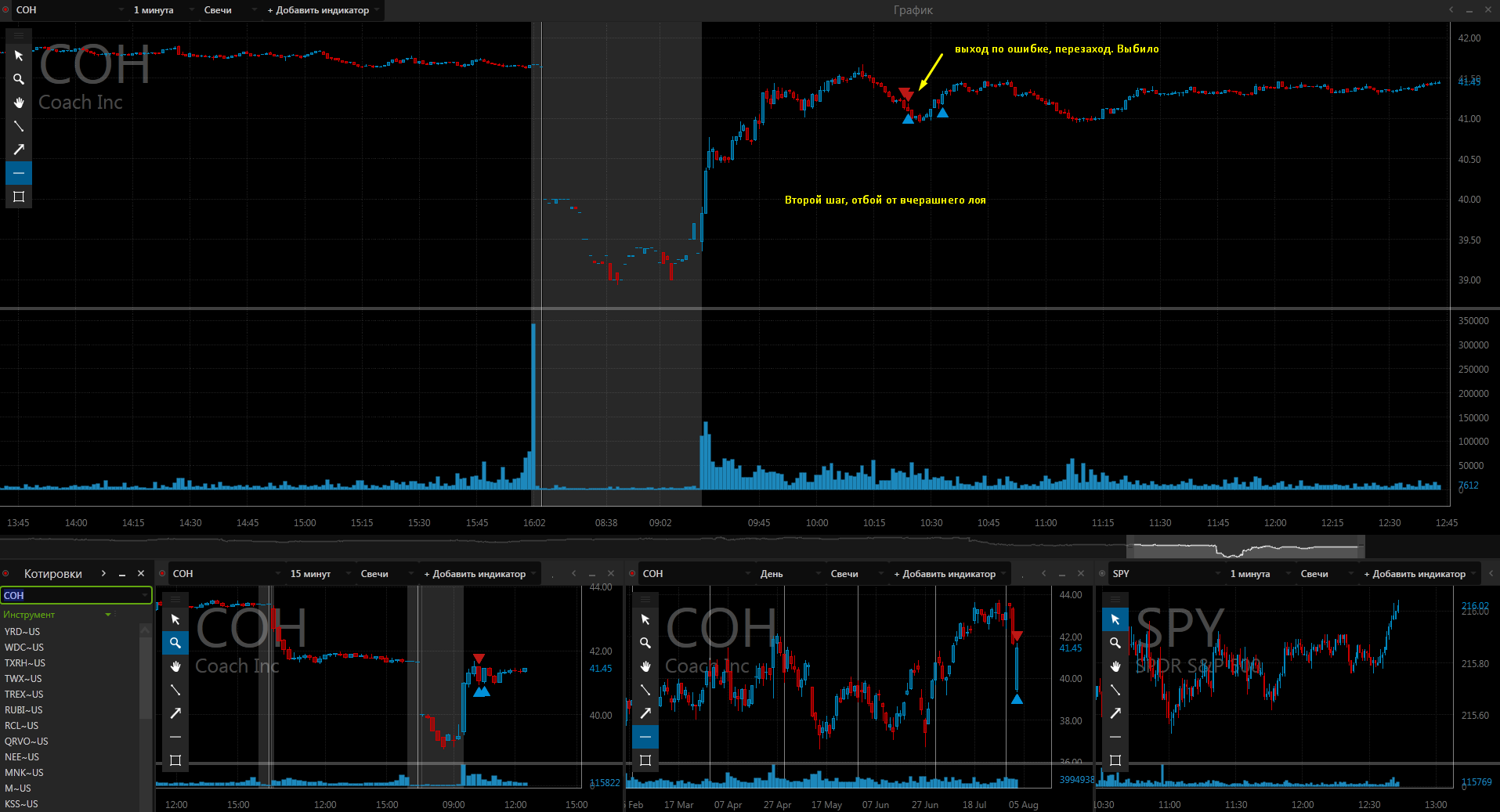Toggle link dot on daily COH chart
1500x812 pixels.
[x=632, y=574]
